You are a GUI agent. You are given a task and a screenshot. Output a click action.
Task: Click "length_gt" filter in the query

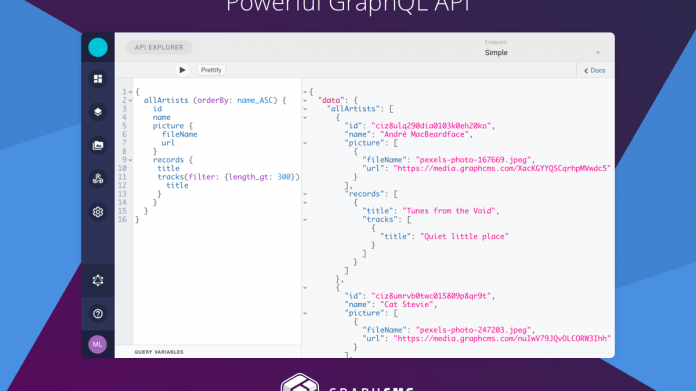coord(249,177)
